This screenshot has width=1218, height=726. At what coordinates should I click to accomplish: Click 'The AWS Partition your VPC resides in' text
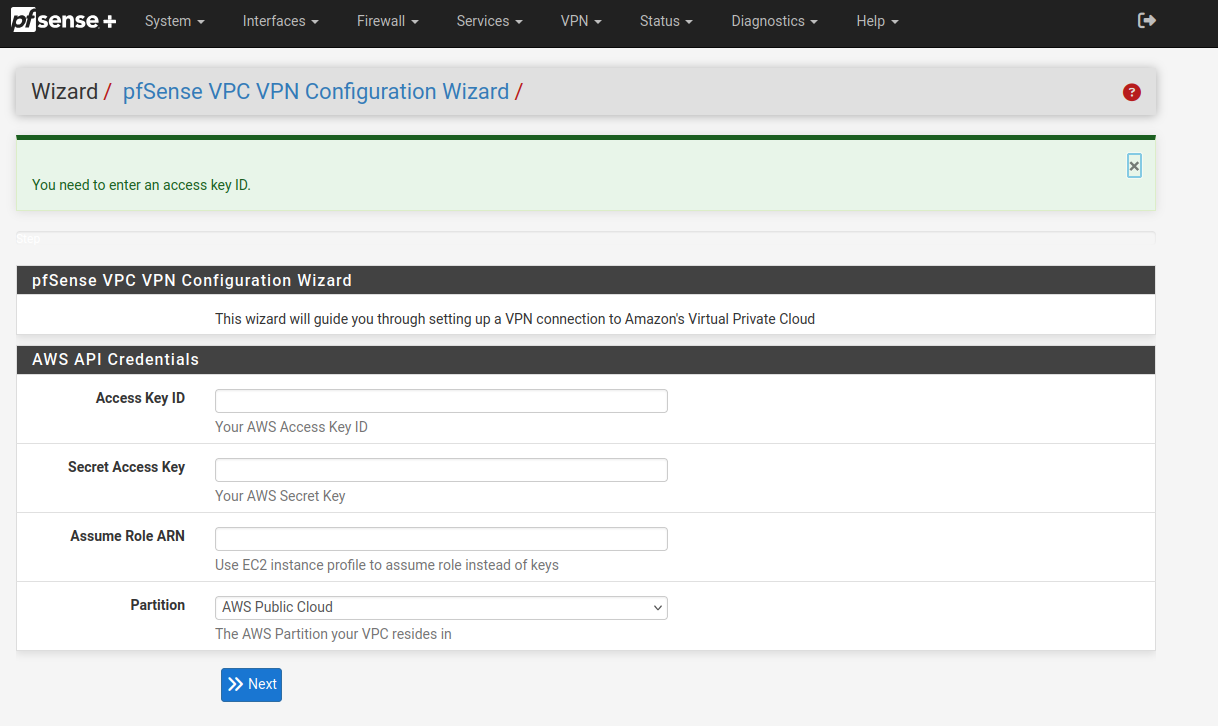333,634
